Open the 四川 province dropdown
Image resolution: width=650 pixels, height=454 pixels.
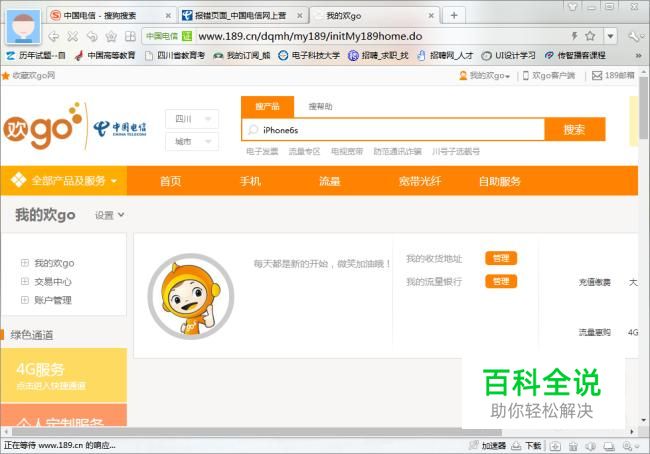pyautogui.click(x=192, y=119)
